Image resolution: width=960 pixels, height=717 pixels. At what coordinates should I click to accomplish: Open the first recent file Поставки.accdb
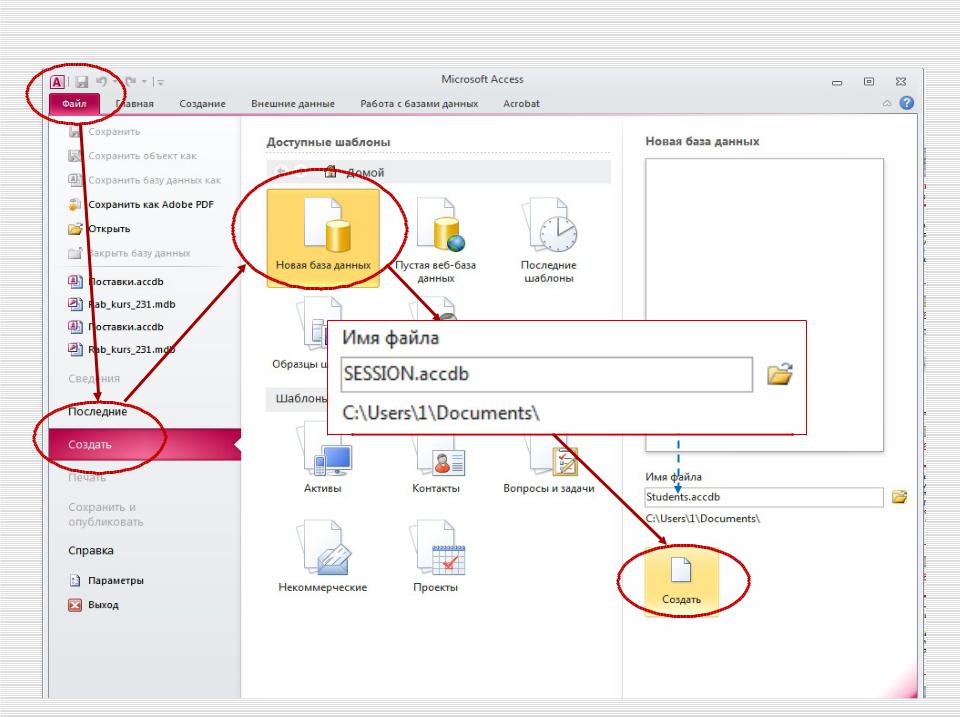(x=126, y=282)
